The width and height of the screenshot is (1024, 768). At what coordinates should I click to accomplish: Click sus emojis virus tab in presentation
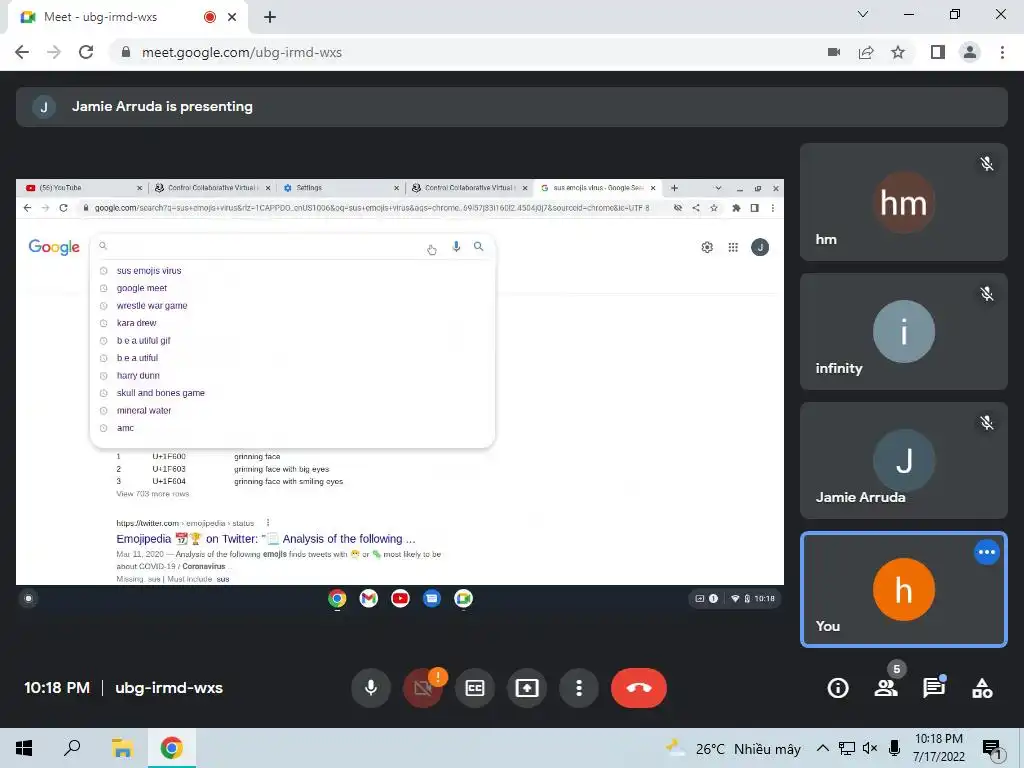(598, 188)
